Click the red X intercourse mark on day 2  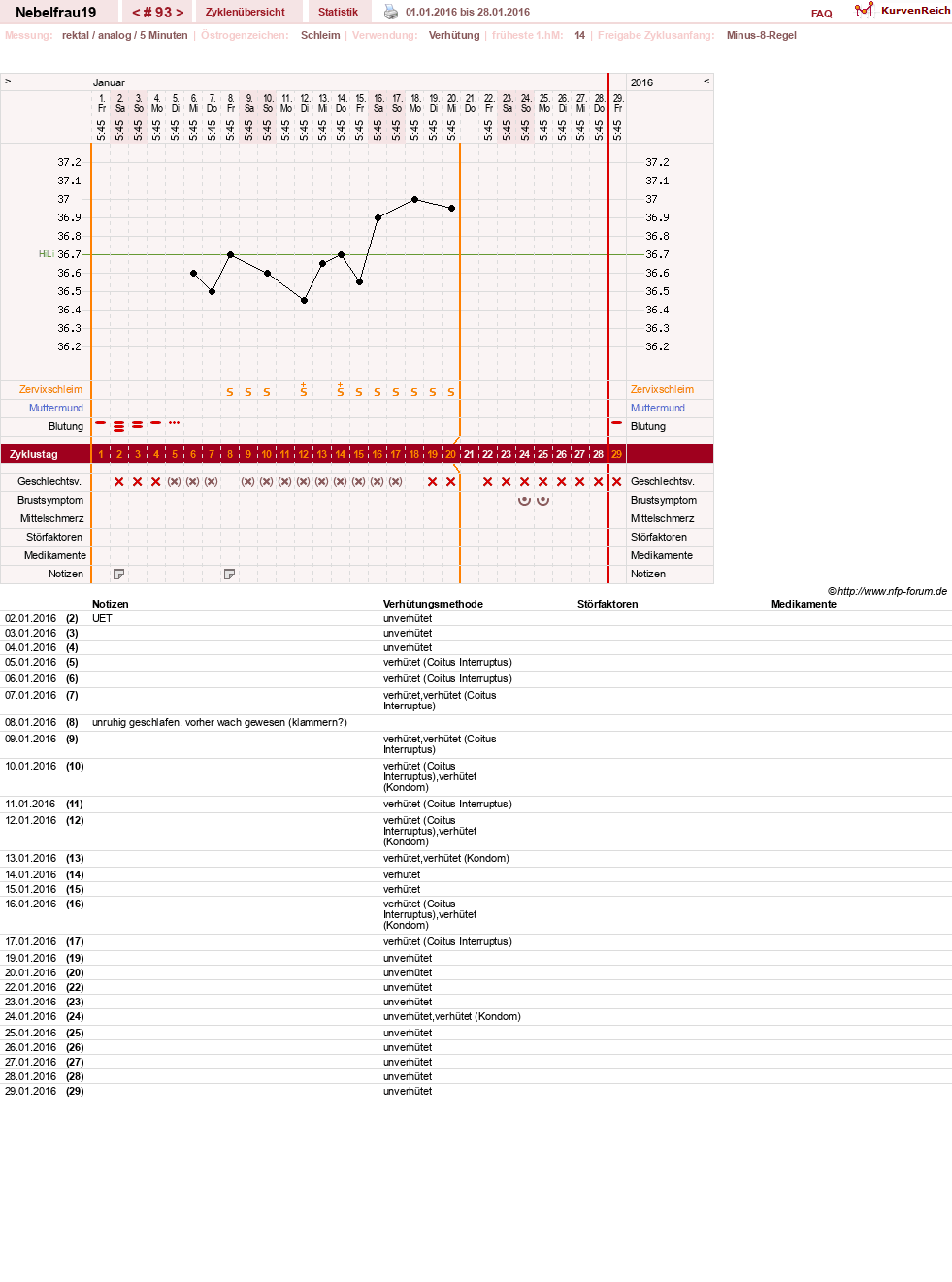(x=119, y=482)
